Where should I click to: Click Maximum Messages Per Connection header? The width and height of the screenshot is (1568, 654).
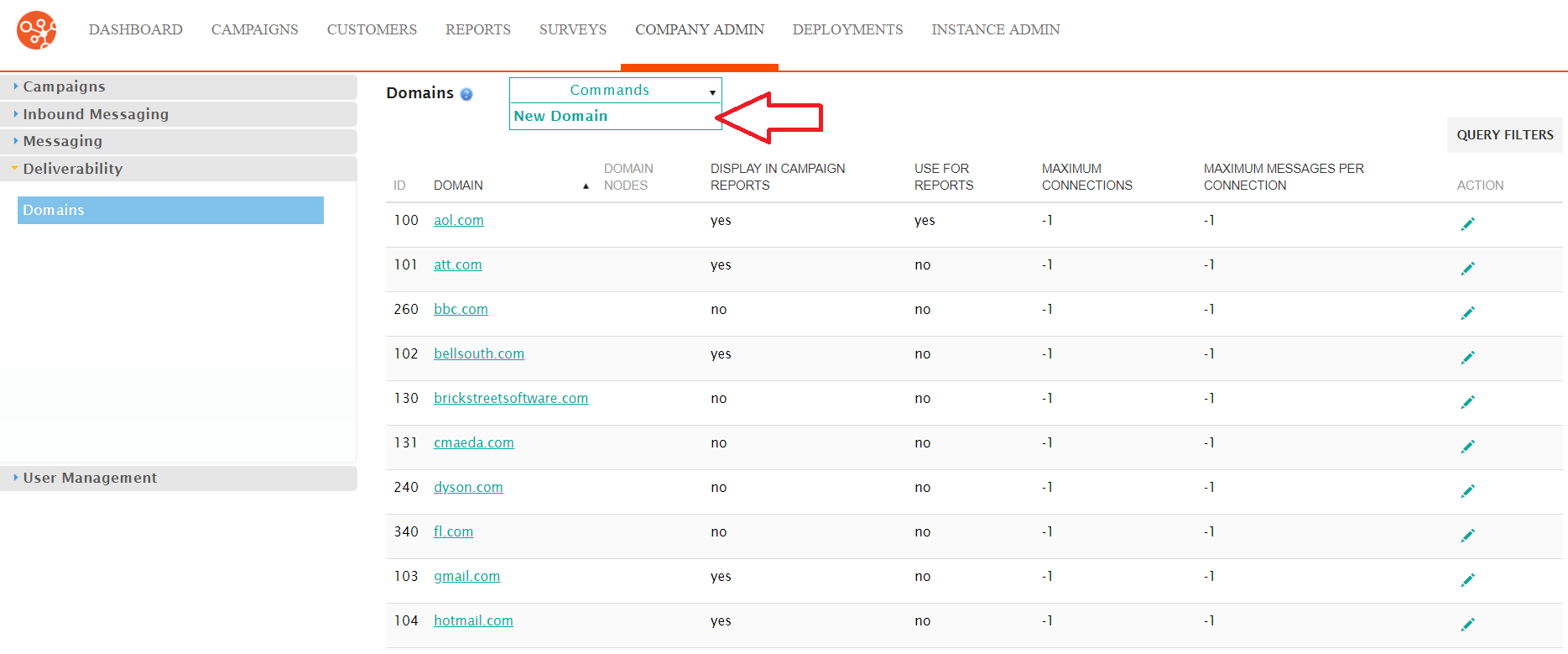pos(1284,177)
